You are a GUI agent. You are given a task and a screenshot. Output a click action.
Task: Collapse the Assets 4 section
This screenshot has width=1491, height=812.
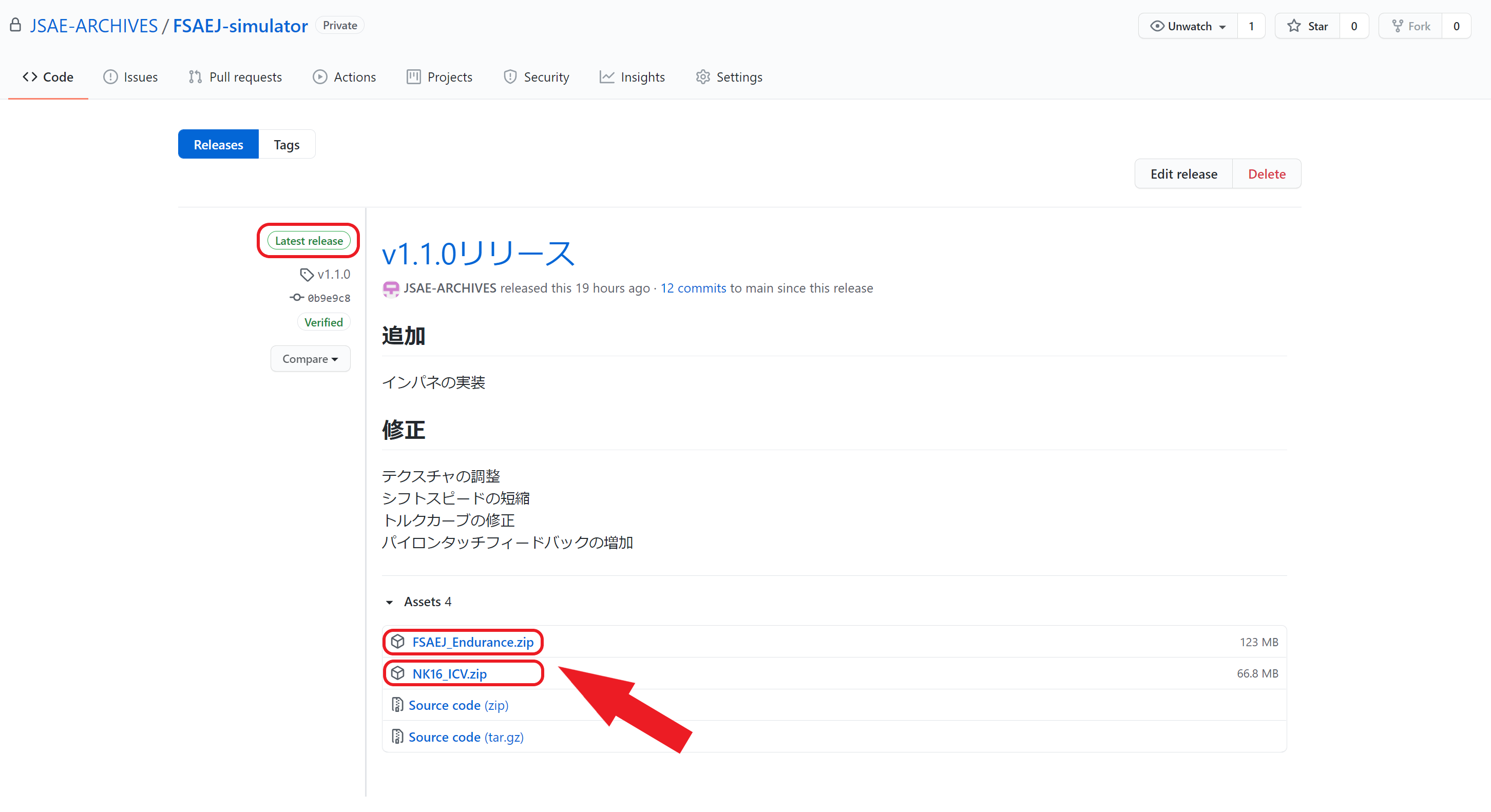(390, 602)
